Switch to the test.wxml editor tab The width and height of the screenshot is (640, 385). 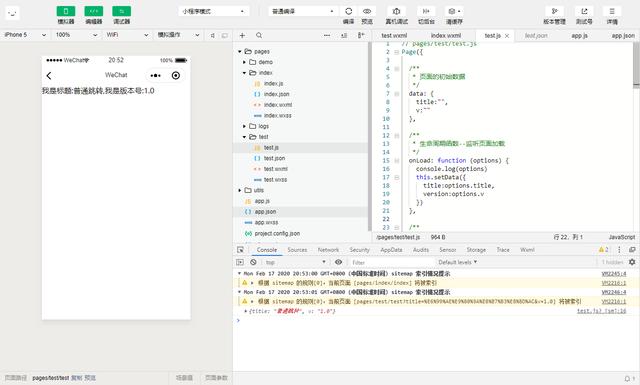tap(394, 36)
